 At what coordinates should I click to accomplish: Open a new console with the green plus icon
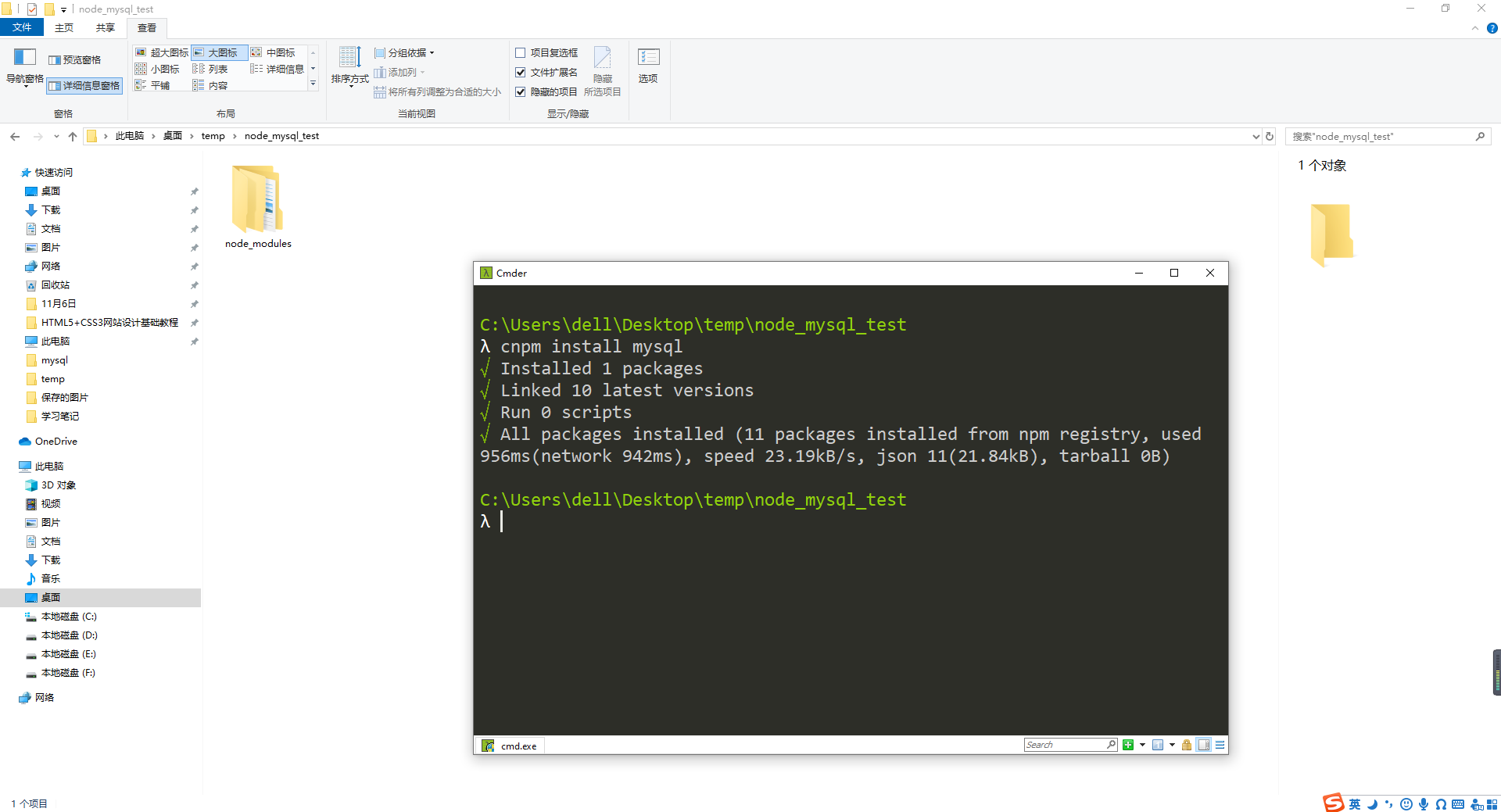tap(1128, 745)
